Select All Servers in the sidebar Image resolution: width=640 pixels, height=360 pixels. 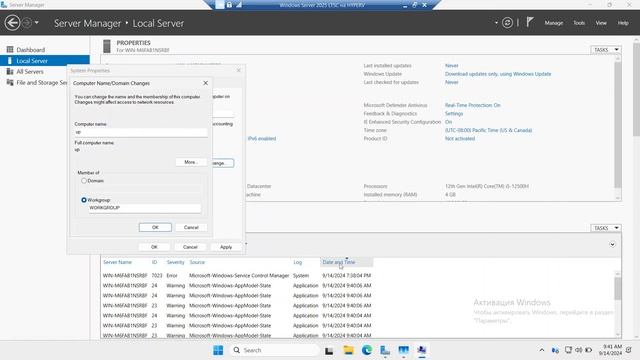(30, 71)
